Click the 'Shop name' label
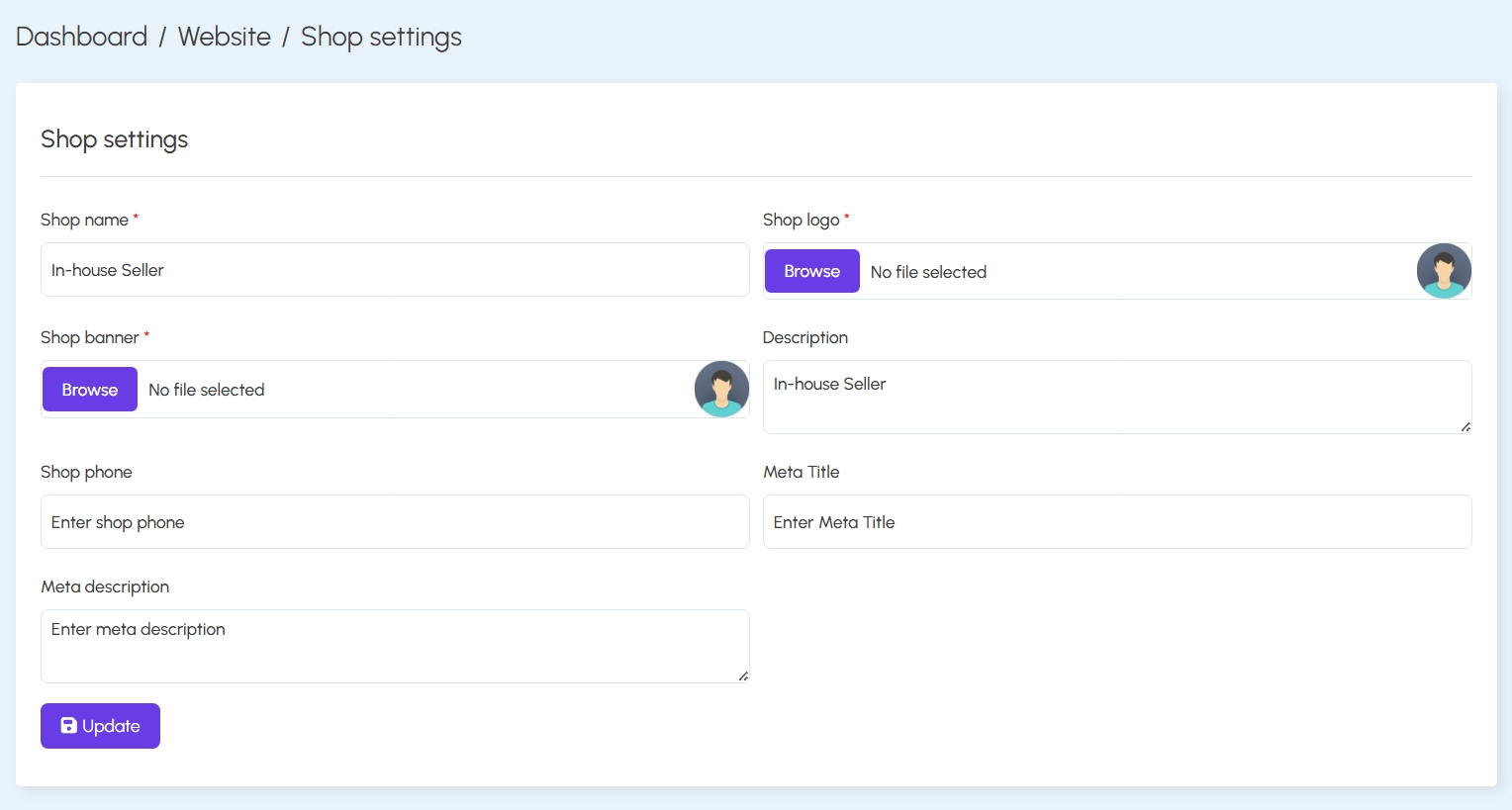This screenshot has height=810, width=1512. 84,220
